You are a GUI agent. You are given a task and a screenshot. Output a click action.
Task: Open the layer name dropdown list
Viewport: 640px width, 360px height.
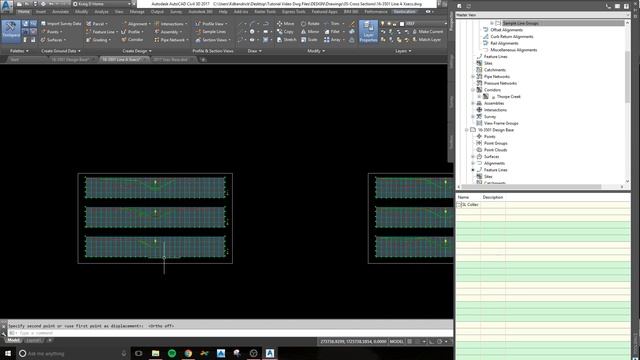445,24
